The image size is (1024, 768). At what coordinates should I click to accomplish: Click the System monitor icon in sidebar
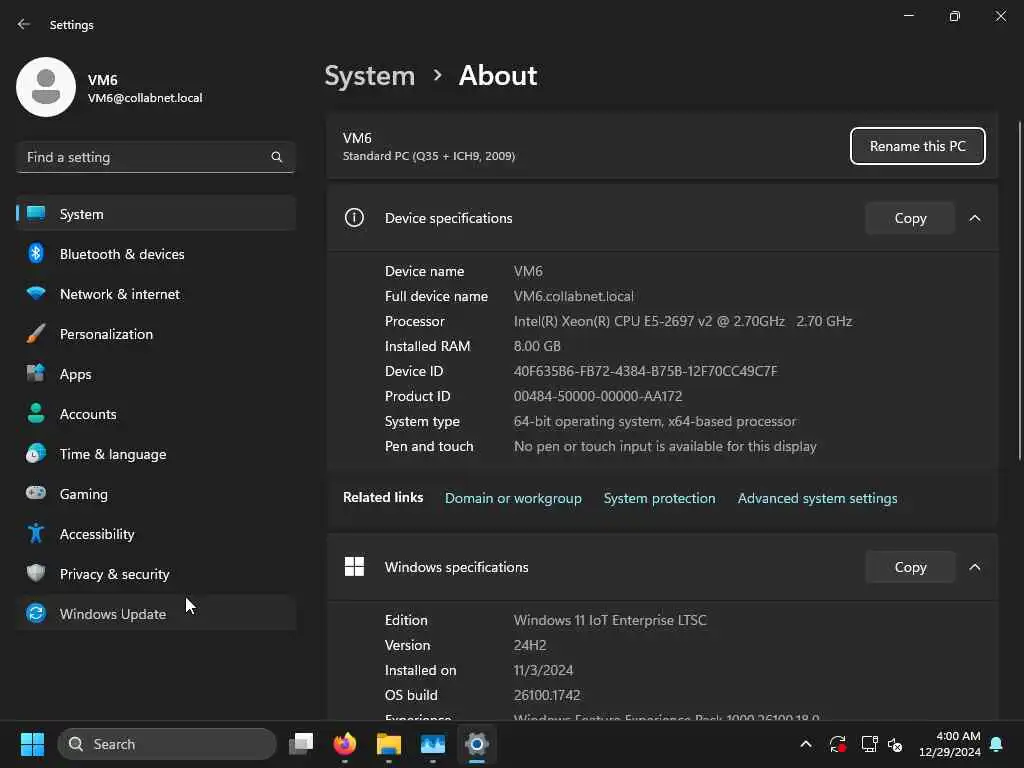[x=36, y=213]
